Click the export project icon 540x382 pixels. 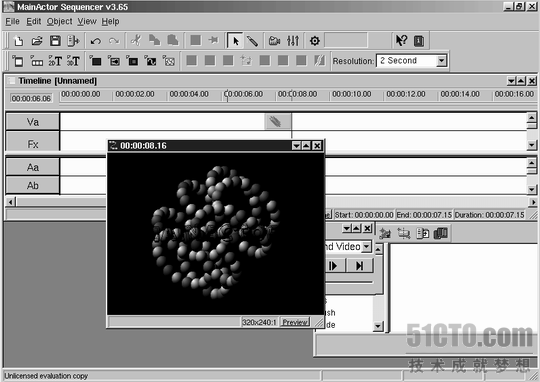73,41
